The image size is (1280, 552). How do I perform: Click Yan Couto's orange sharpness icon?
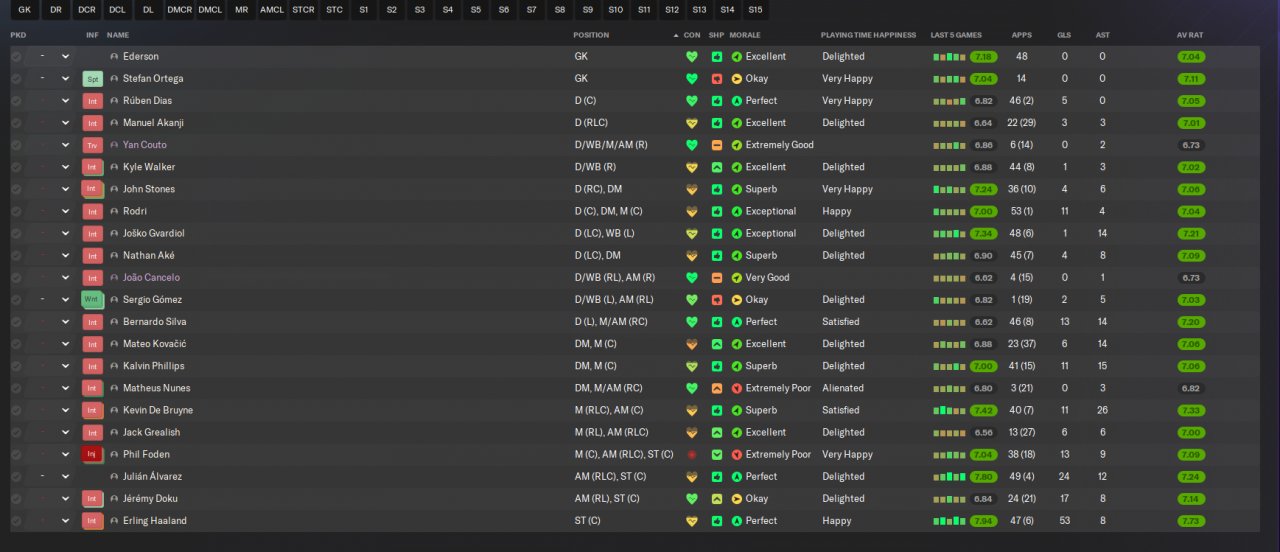tap(716, 145)
